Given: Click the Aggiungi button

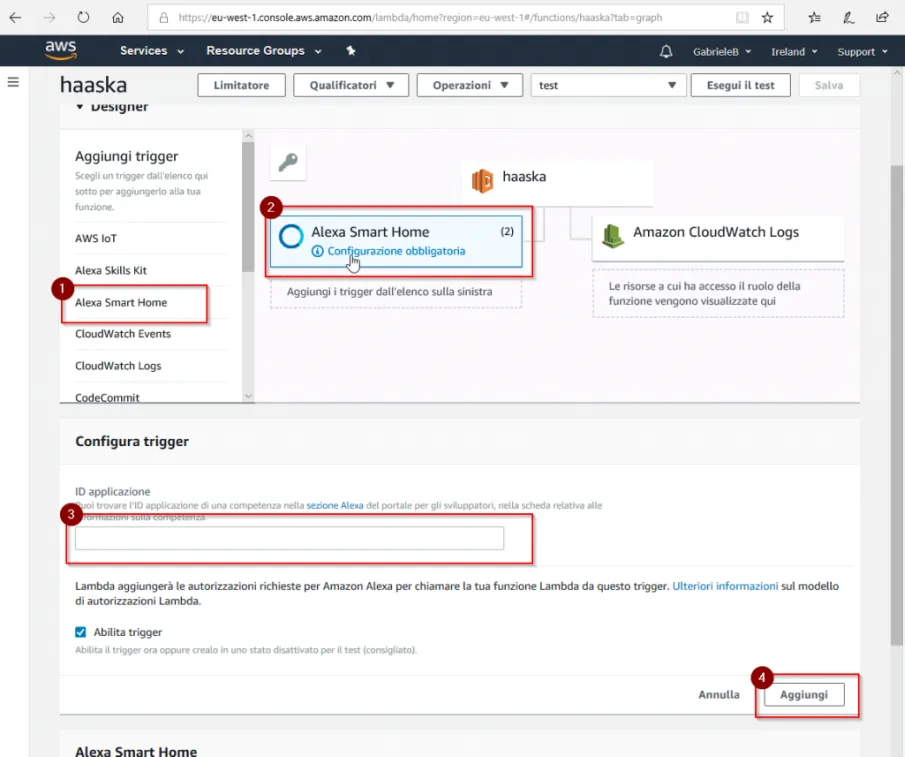Looking at the screenshot, I should point(804,695).
